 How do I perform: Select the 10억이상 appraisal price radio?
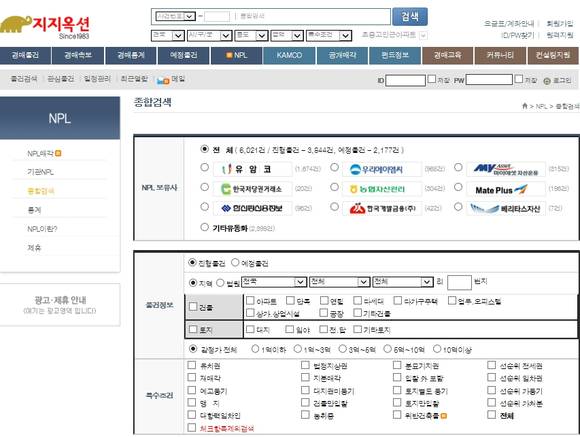coord(437,349)
